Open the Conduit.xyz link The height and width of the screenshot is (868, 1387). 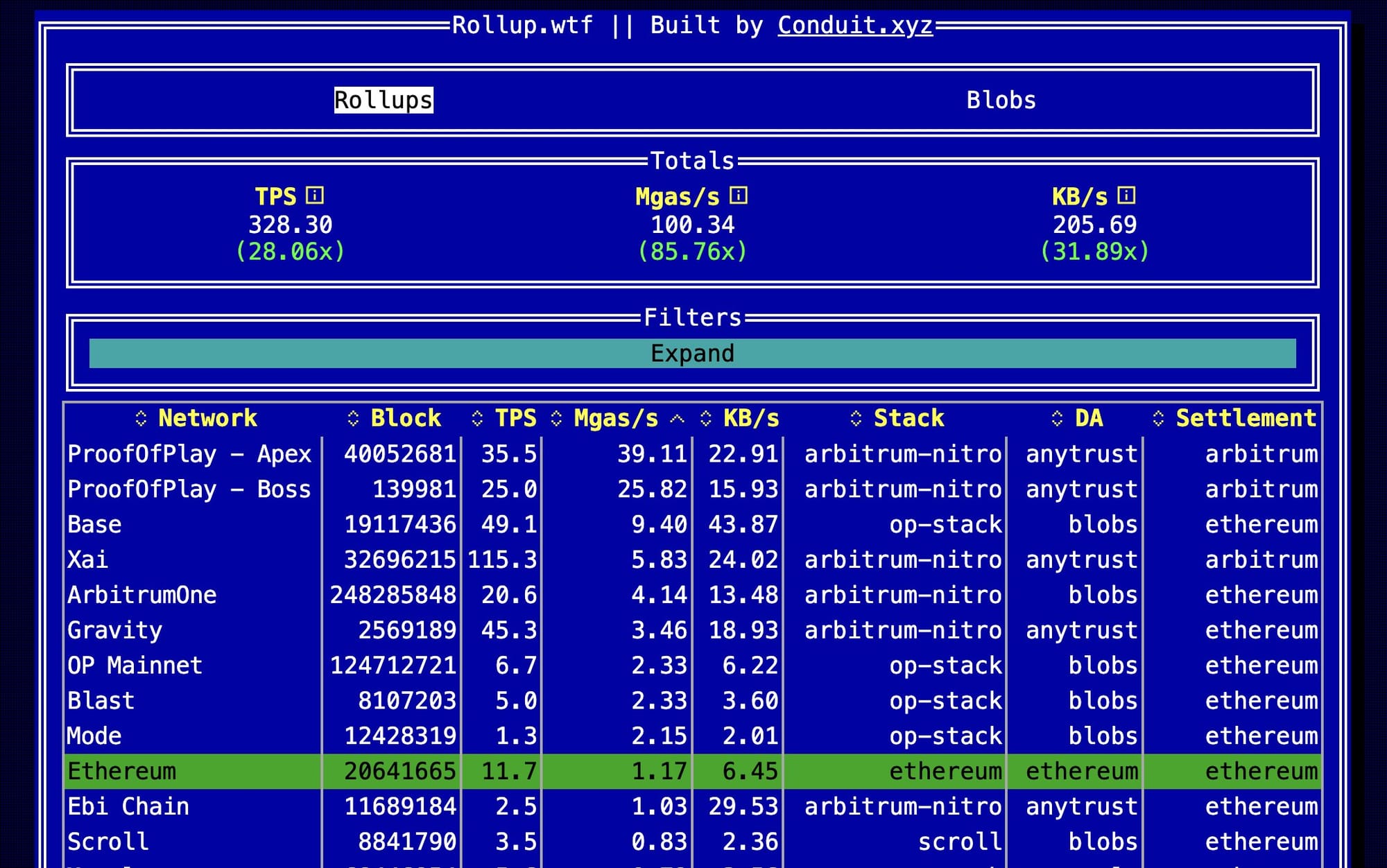click(x=855, y=25)
